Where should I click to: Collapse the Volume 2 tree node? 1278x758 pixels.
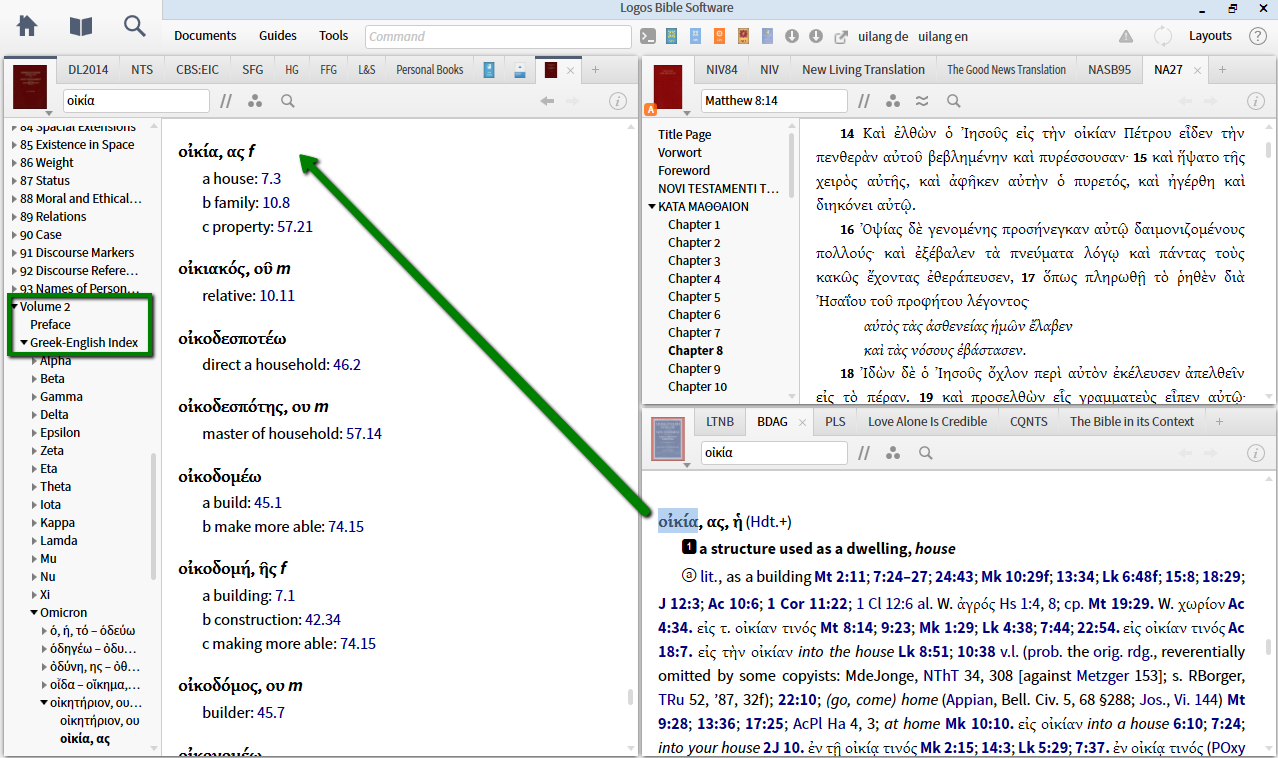point(14,307)
